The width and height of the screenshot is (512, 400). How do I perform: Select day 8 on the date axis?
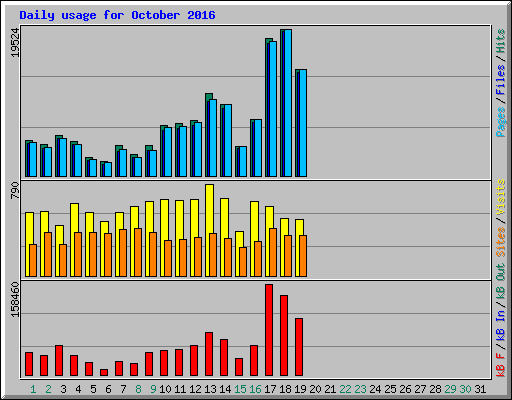(138, 389)
